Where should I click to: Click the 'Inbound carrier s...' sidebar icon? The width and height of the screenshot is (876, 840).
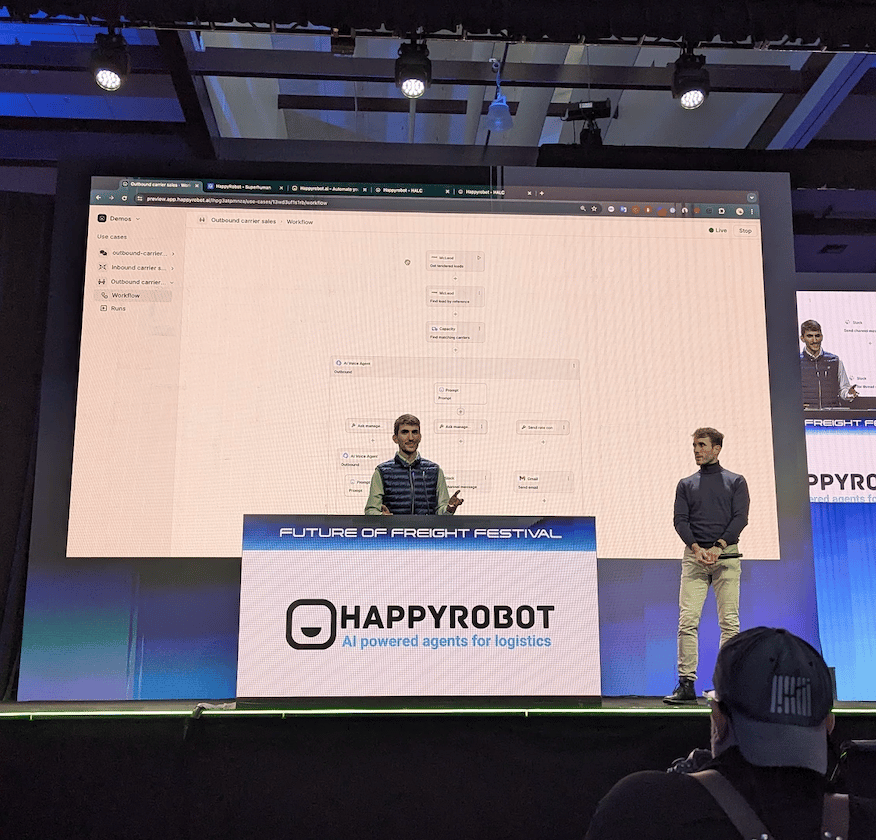pyautogui.click(x=102, y=268)
